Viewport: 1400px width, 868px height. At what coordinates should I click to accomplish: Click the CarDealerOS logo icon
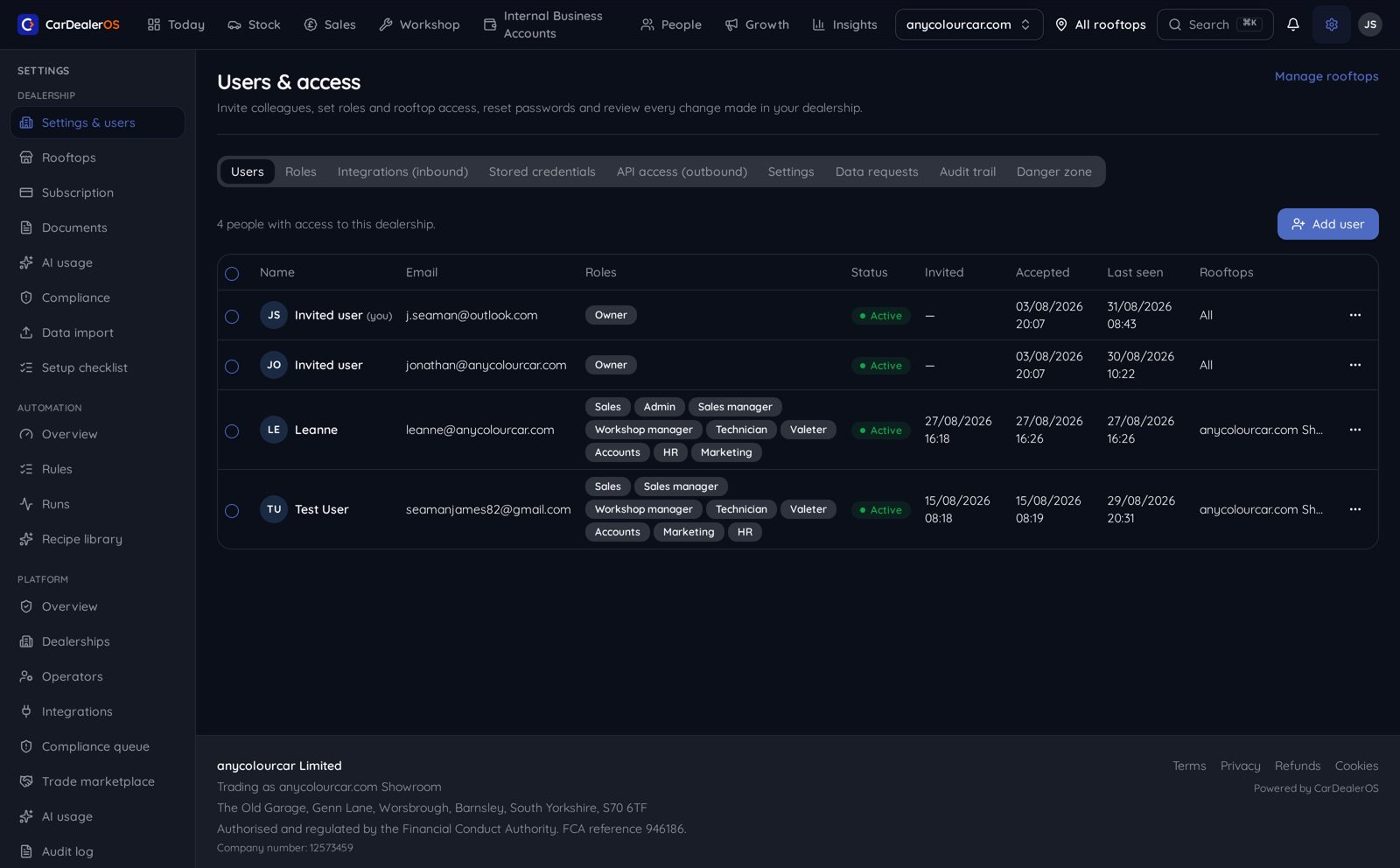(28, 24)
